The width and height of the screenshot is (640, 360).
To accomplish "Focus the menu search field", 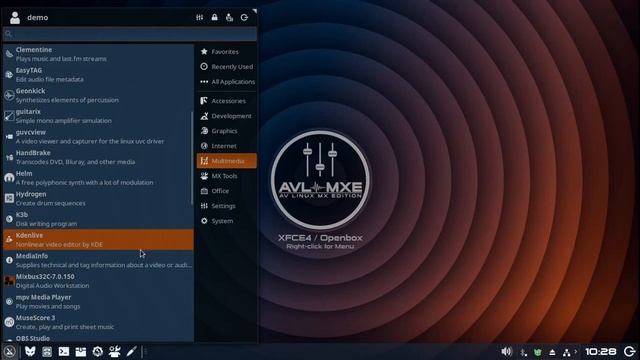I will click(x=130, y=34).
